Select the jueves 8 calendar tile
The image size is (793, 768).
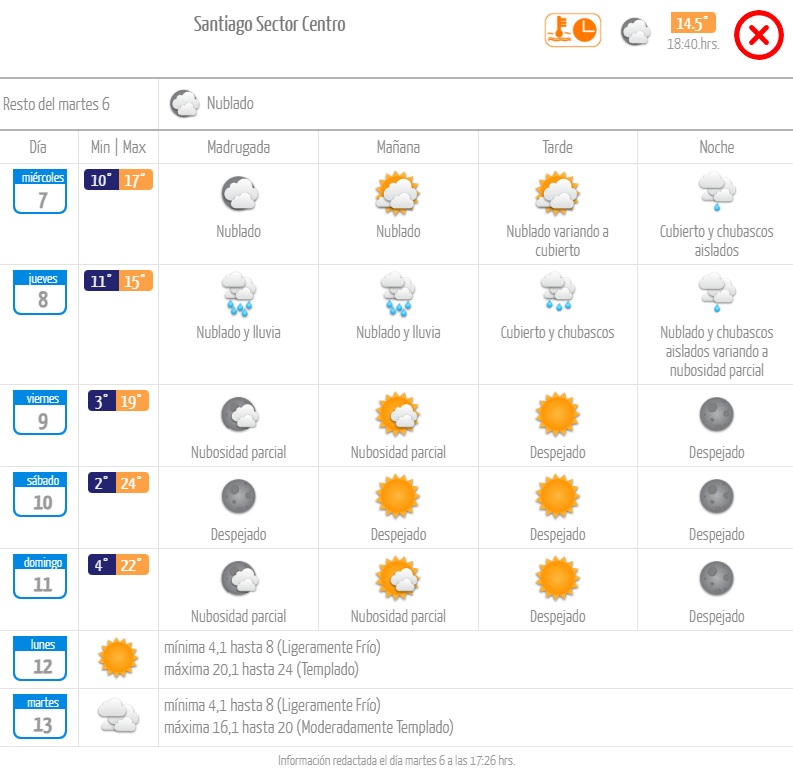point(40,292)
